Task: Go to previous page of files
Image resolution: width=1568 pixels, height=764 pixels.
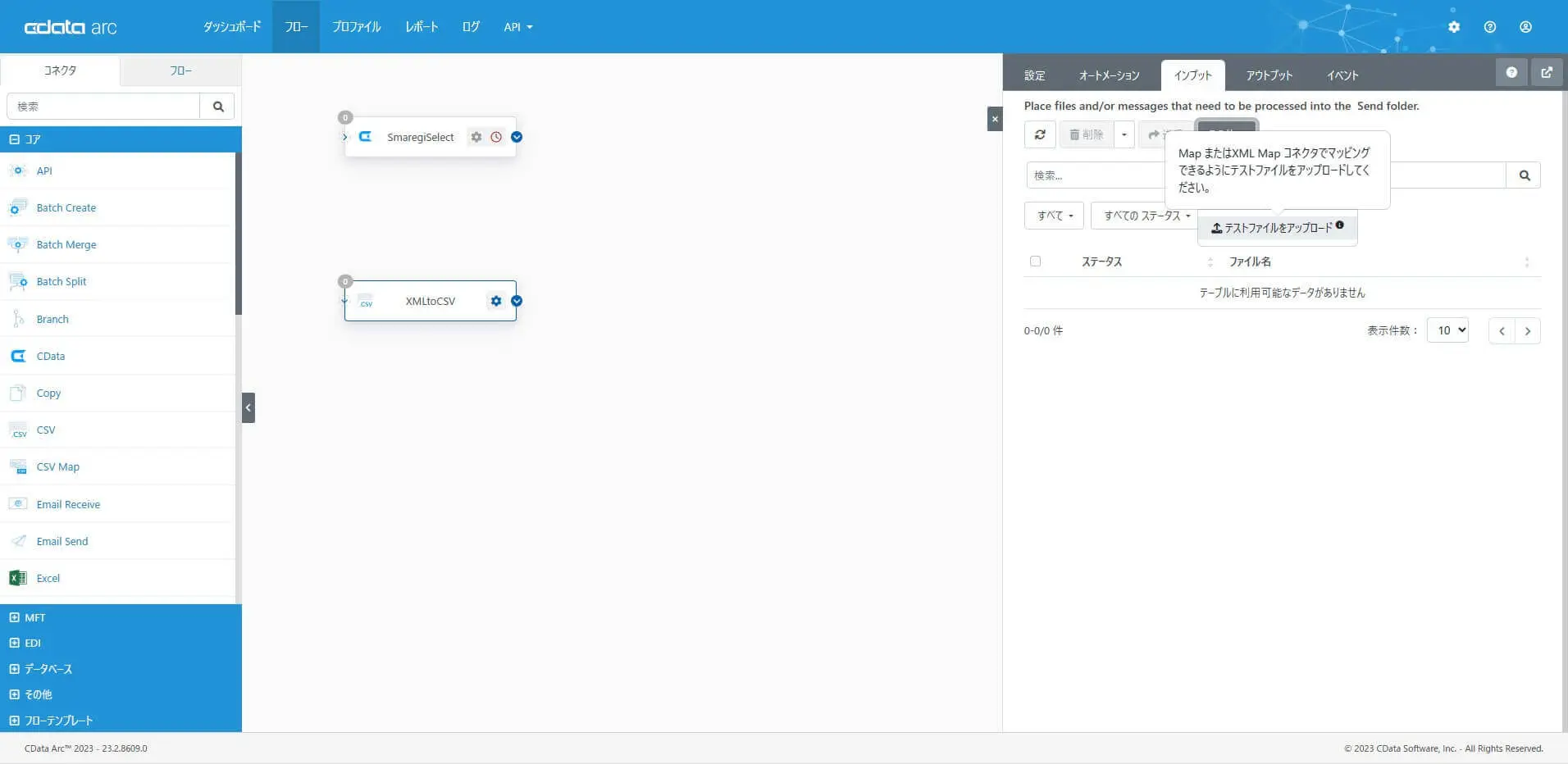Action: pyautogui.click(x=1502, y=331)
